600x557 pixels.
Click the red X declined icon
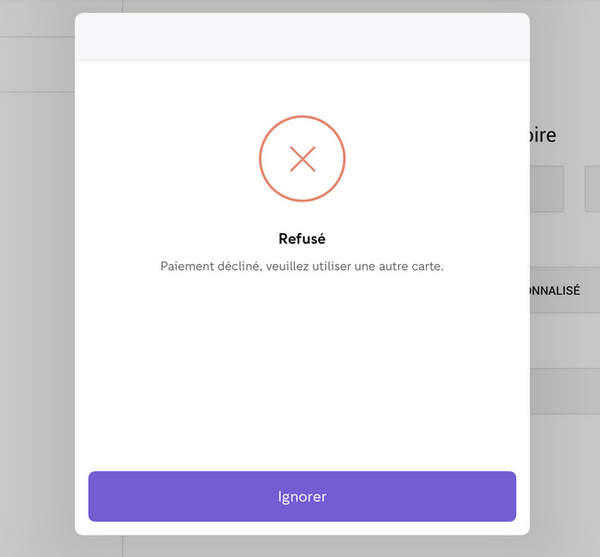coord(302,159)
